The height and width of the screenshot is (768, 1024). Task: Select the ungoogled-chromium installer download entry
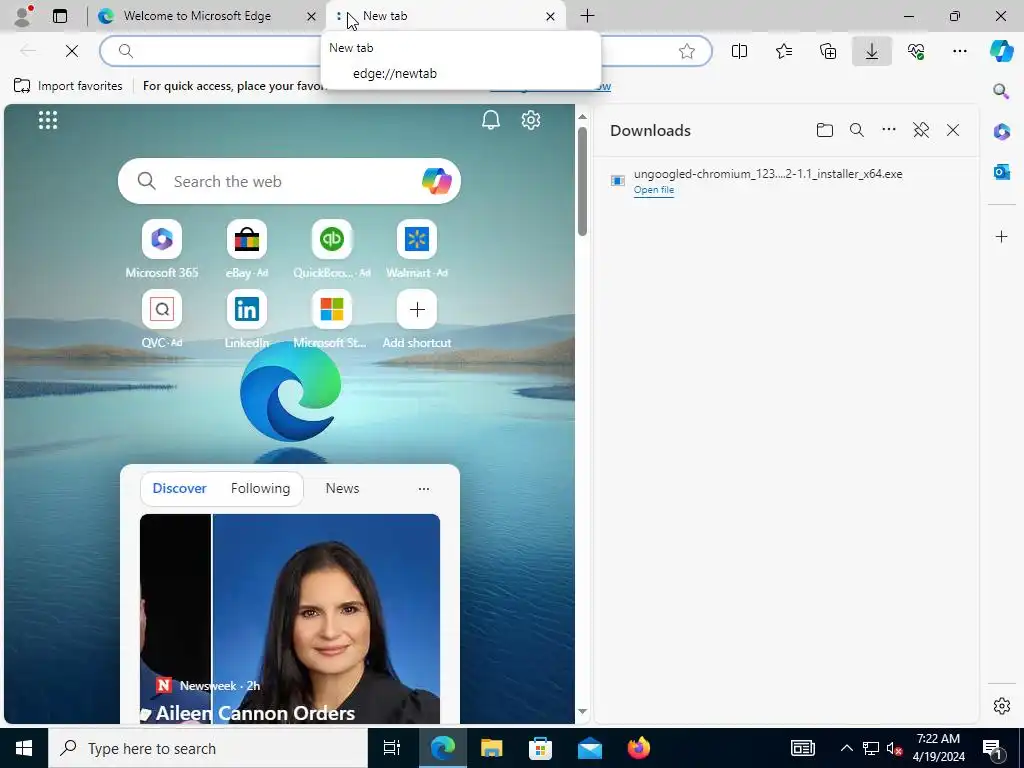[x=786, y=181]
